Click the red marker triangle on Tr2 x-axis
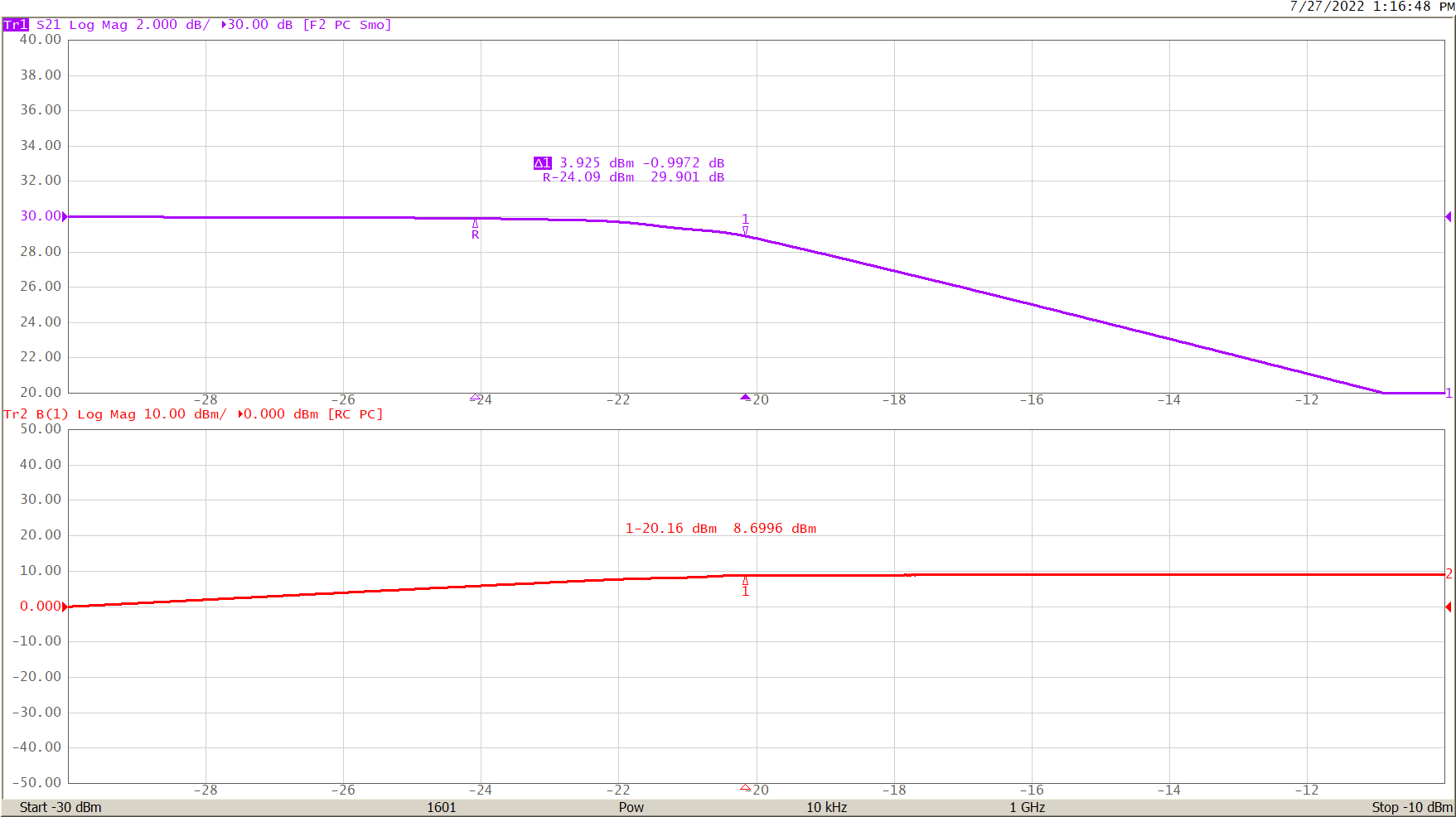This screenshot has width=1456, height=817. [x=745, y=788]
